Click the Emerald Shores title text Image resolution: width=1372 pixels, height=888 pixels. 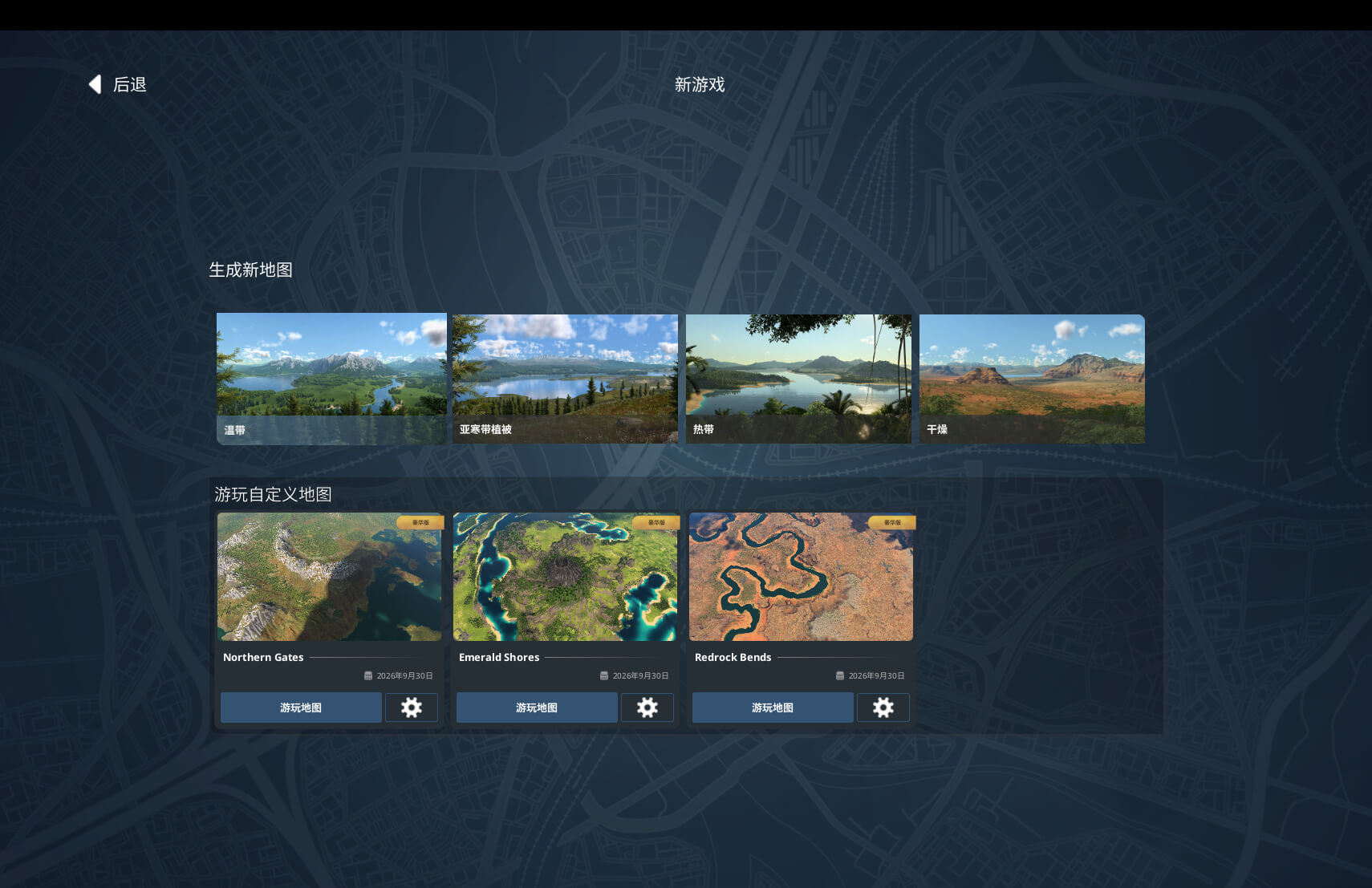(499, 657)
